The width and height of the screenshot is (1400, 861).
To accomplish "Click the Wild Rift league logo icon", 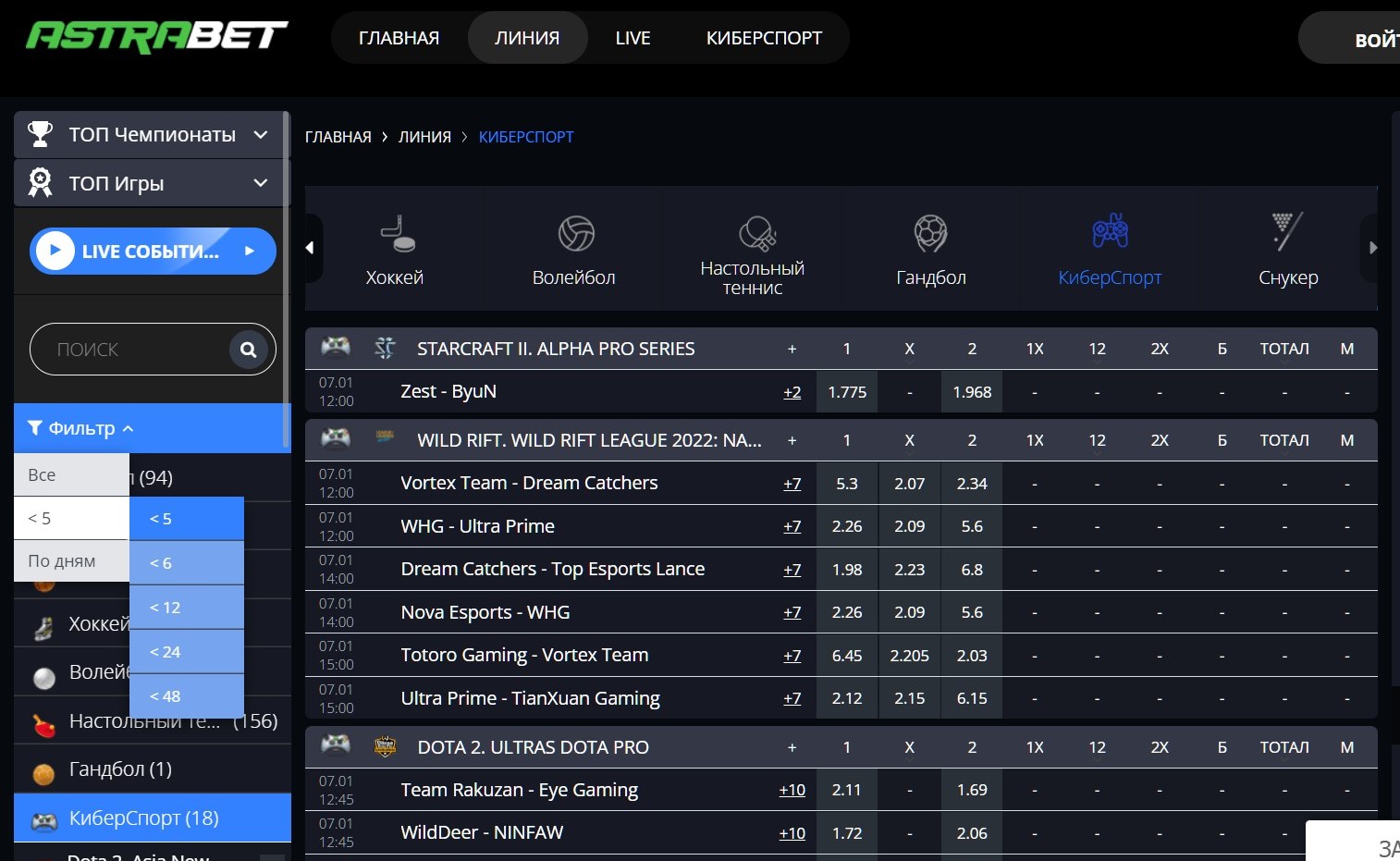I will [x=385, y=437].
